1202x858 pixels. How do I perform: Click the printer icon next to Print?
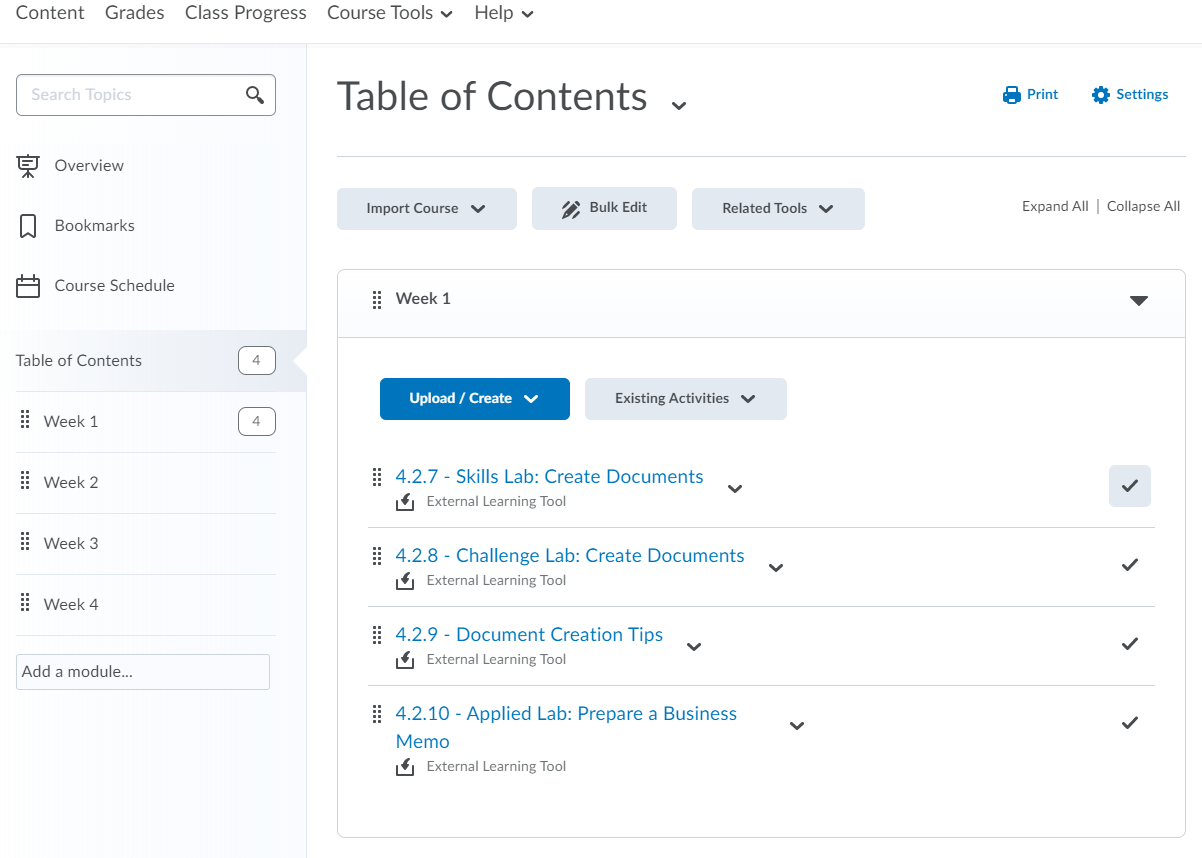(1011, 95)
